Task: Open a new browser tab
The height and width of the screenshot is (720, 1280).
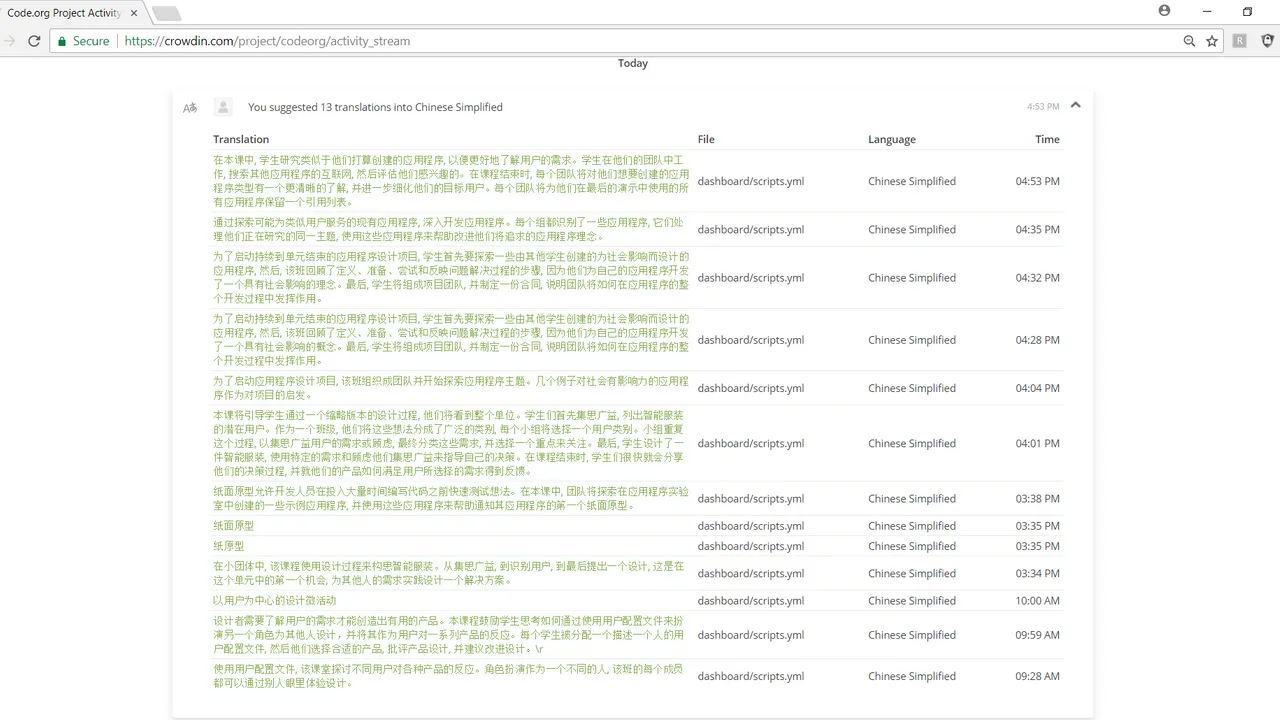Action: (x=166, y=13)
